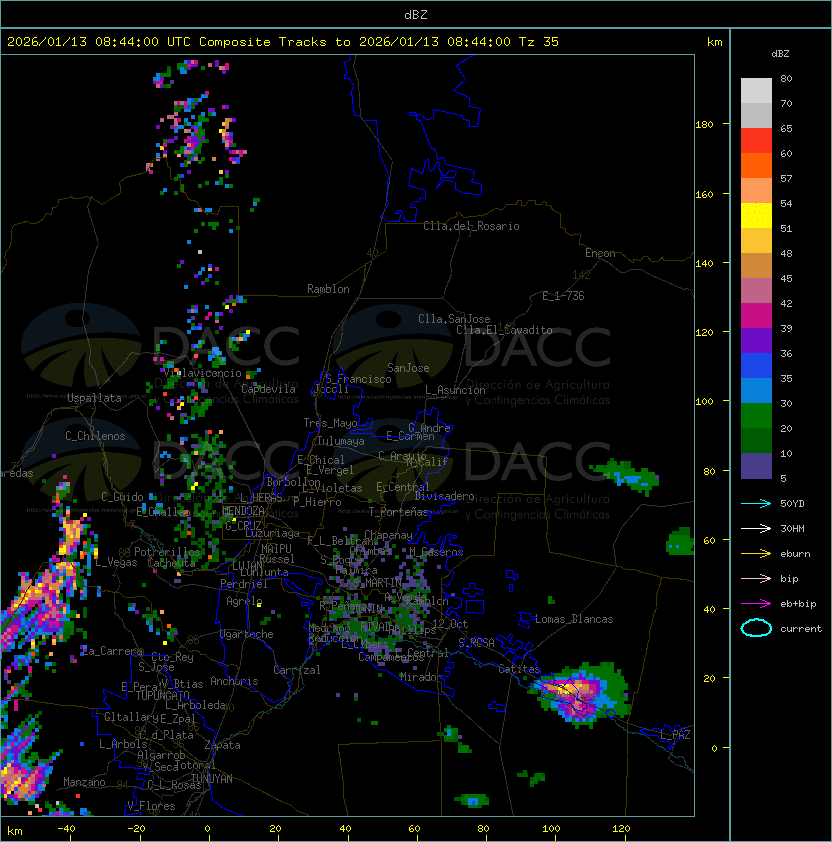Select the Catitas map label
832x842 pixels.
pyautogui.click(x=519, y=669)
